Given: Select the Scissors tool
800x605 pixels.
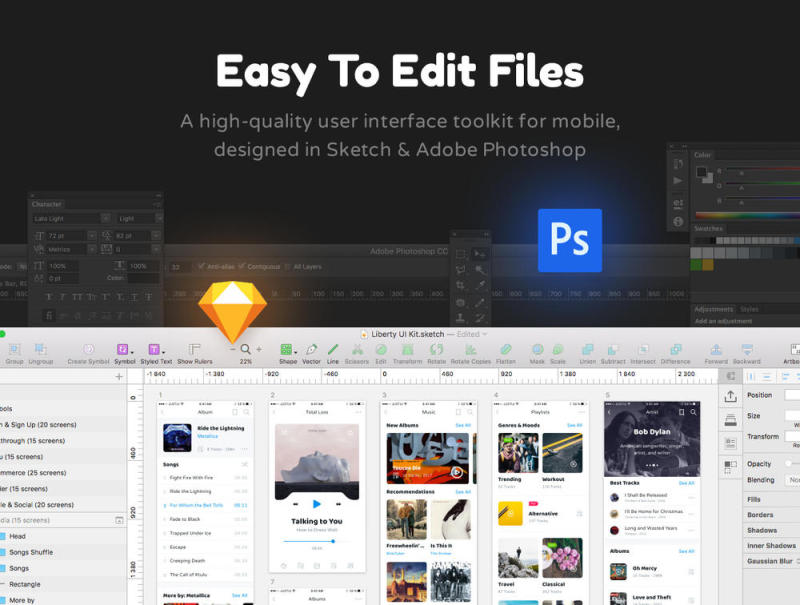Looking at the screenshot, I should pos(356,350).
